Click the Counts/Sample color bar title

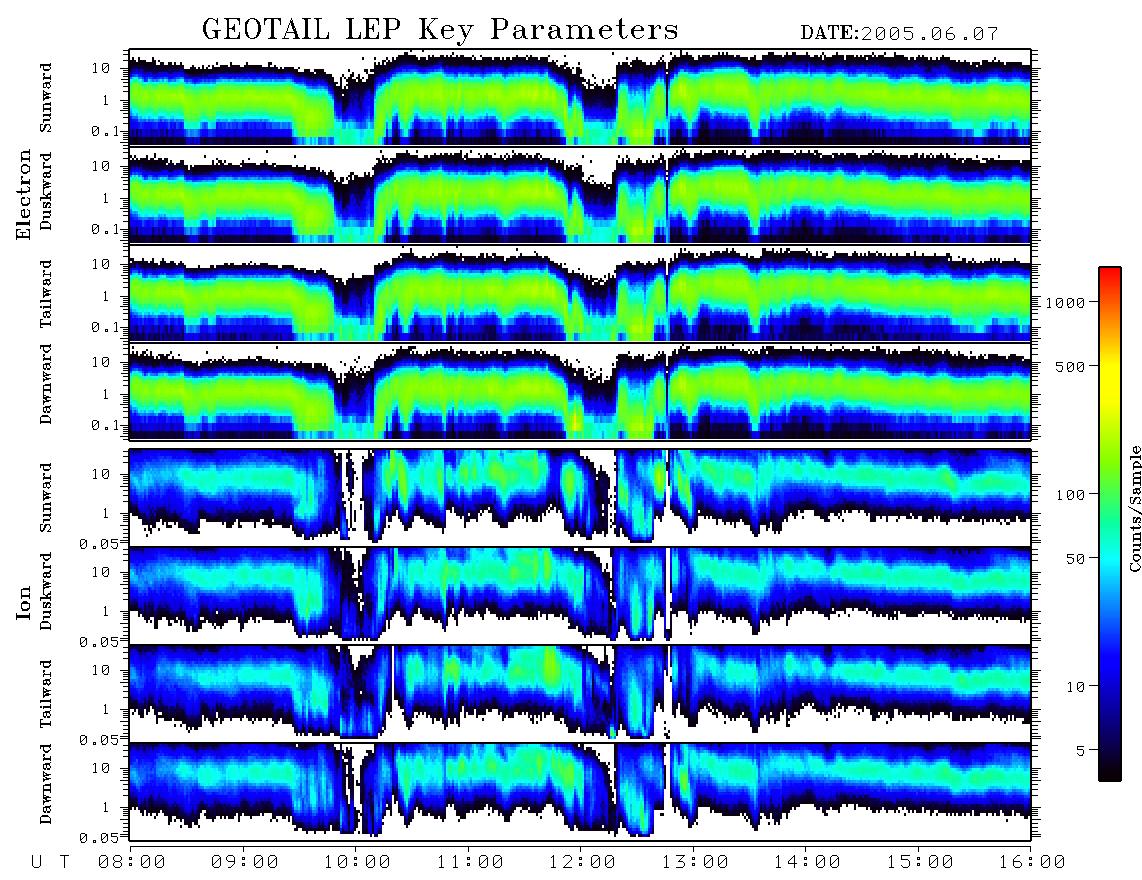click(x=1134, y=509)
